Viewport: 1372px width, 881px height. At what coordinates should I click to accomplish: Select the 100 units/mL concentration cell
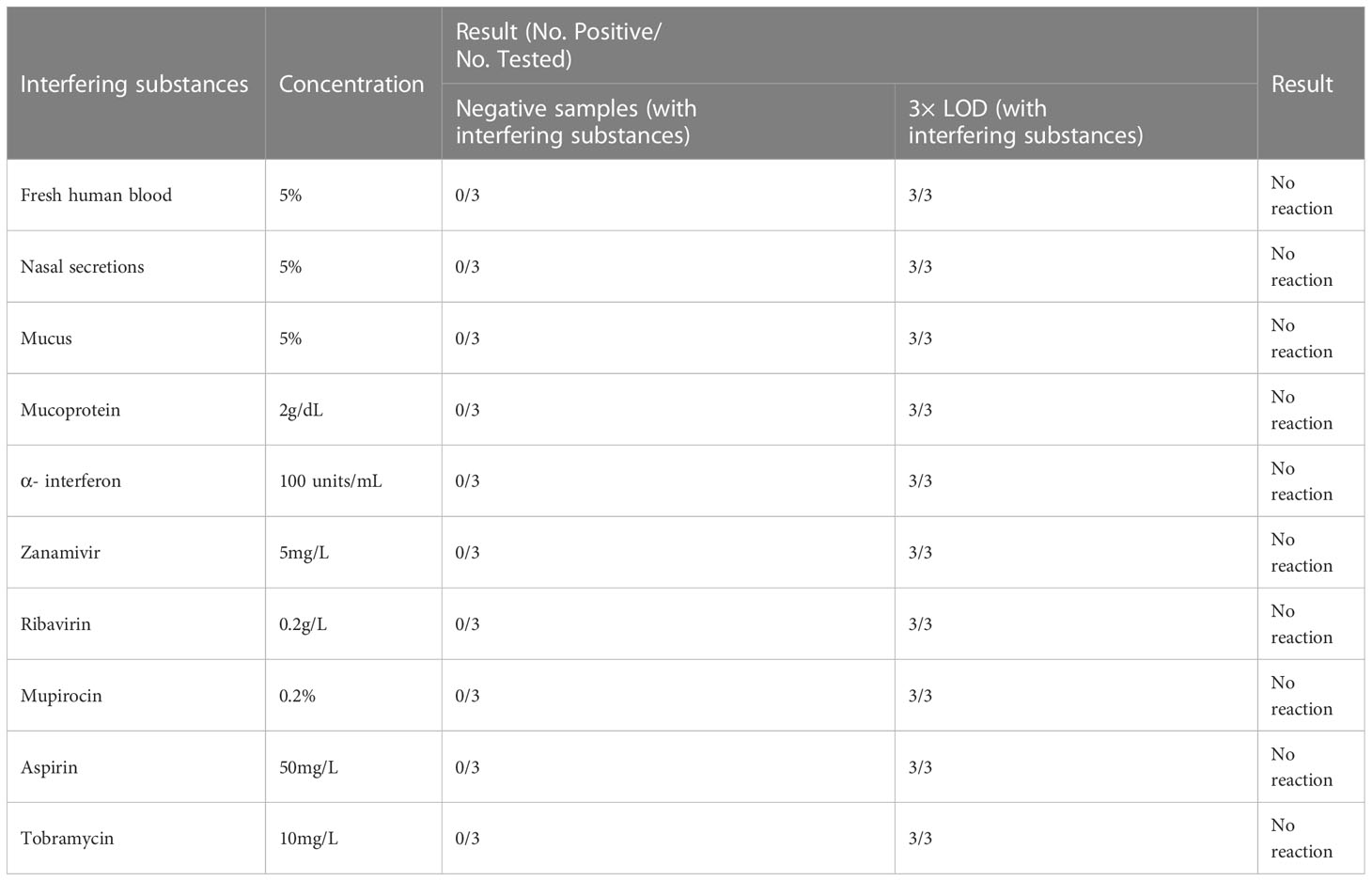click(353, 481)
